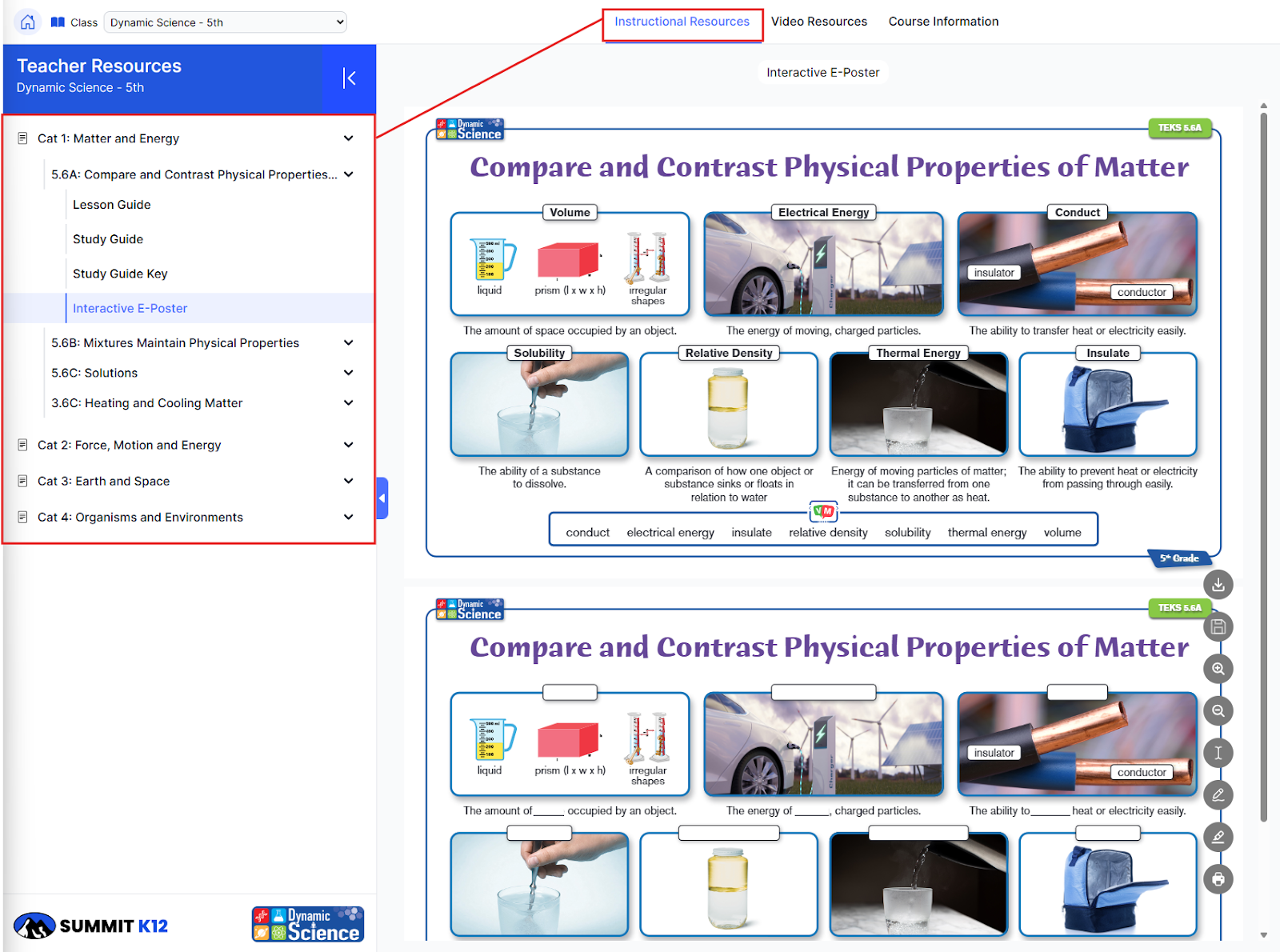1280x952 pixels.
Task: Zoom out of the poster
Action: coord(1218,710)
